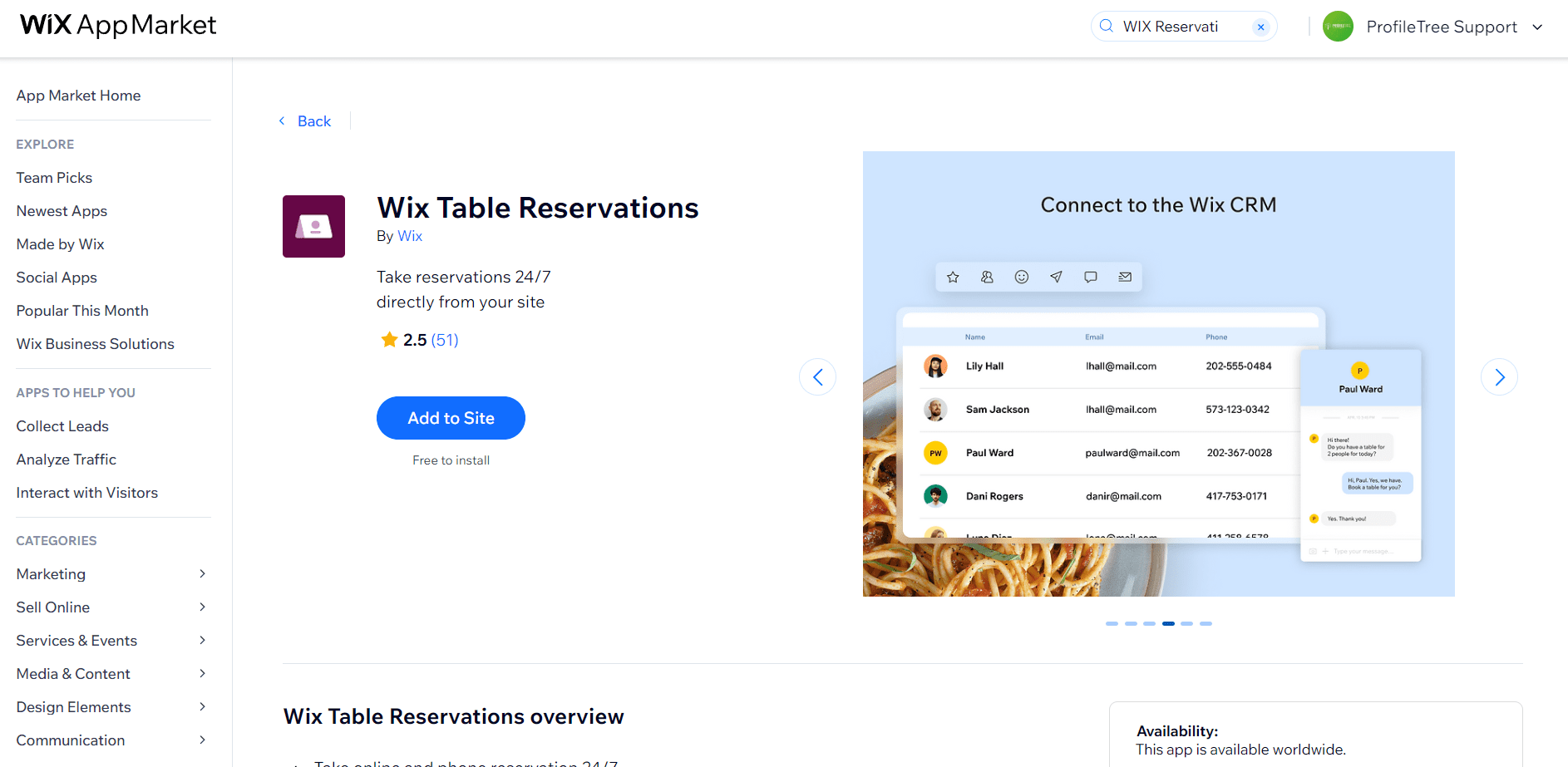
Task: Jump to the first carousel slide dot
Action: click(x=1112, y=623)
